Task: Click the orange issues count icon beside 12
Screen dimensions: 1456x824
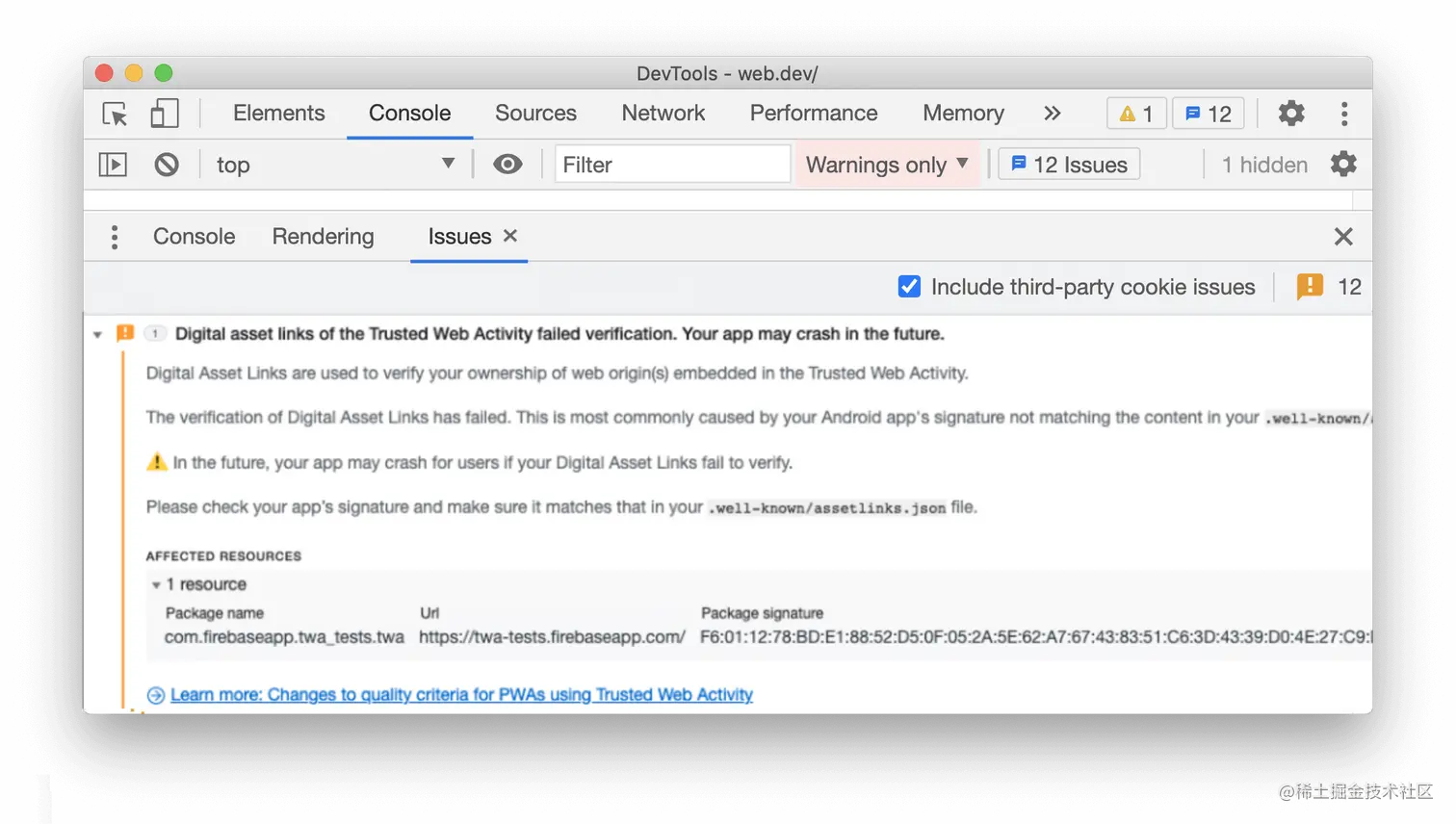Action: (1310, 287)
